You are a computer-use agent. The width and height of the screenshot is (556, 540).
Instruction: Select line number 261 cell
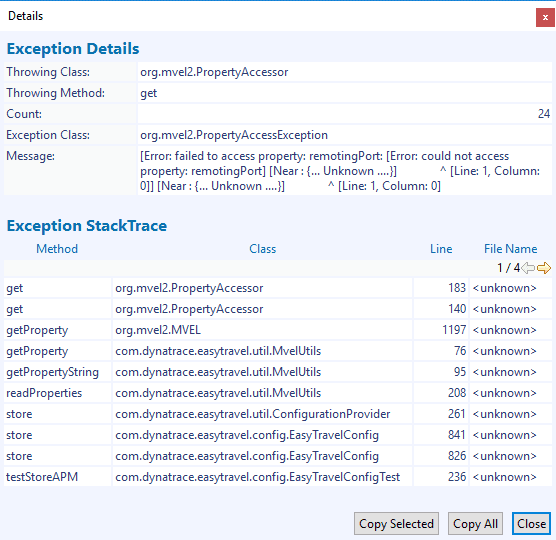441,414
